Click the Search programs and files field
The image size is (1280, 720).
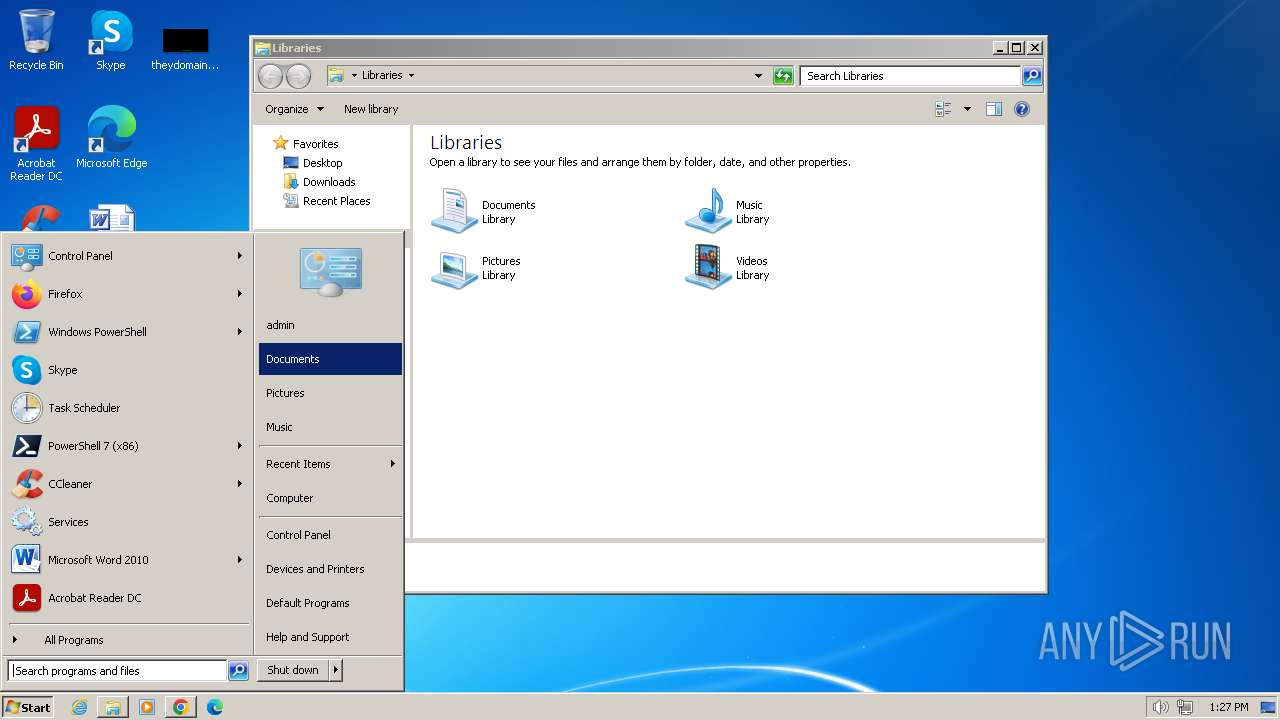point(118,671)
